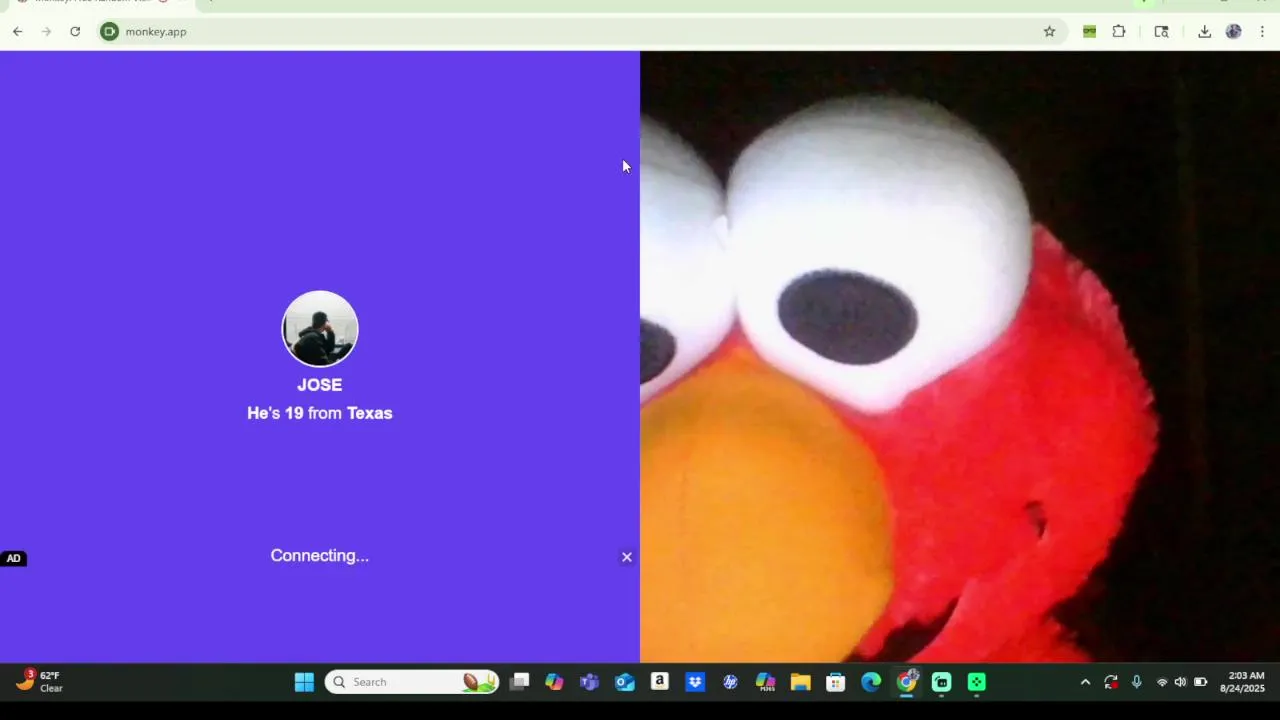This screenshot has height=720, width=1280.
Task: Open the Windows Start menu
Action: (x=304, y=682)
